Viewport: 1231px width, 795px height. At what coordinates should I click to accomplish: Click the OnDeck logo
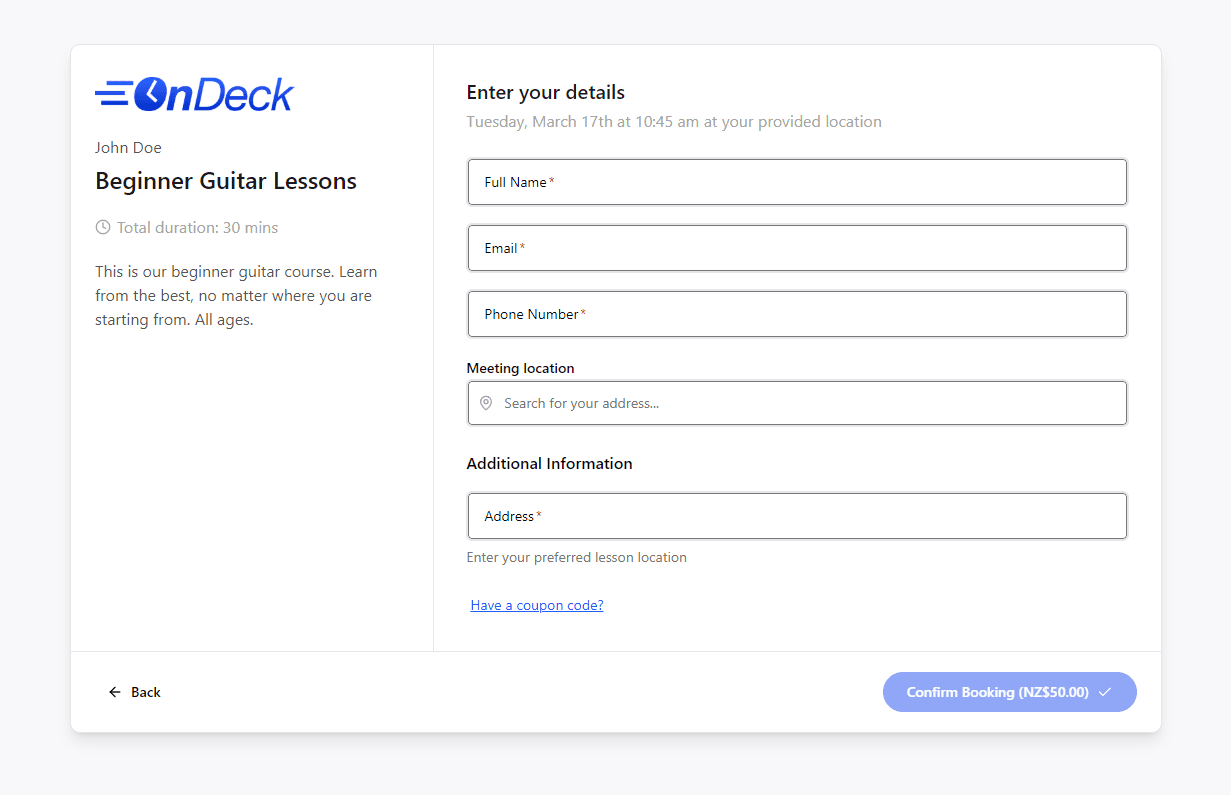pos(194,93)
